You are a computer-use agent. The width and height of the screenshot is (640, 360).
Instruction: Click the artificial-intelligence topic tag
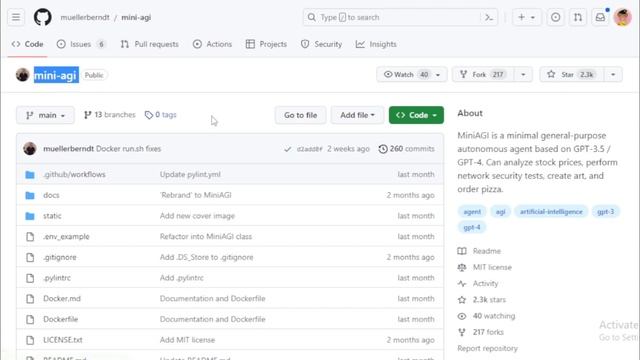551,212
